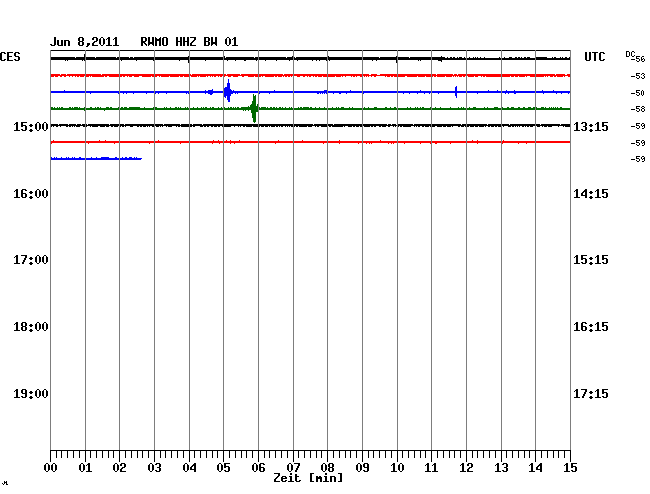Click the '-50' DC offset value
The width and height of the screenshot is (650, 494).
pyautogui.click(x=638, y=93)
